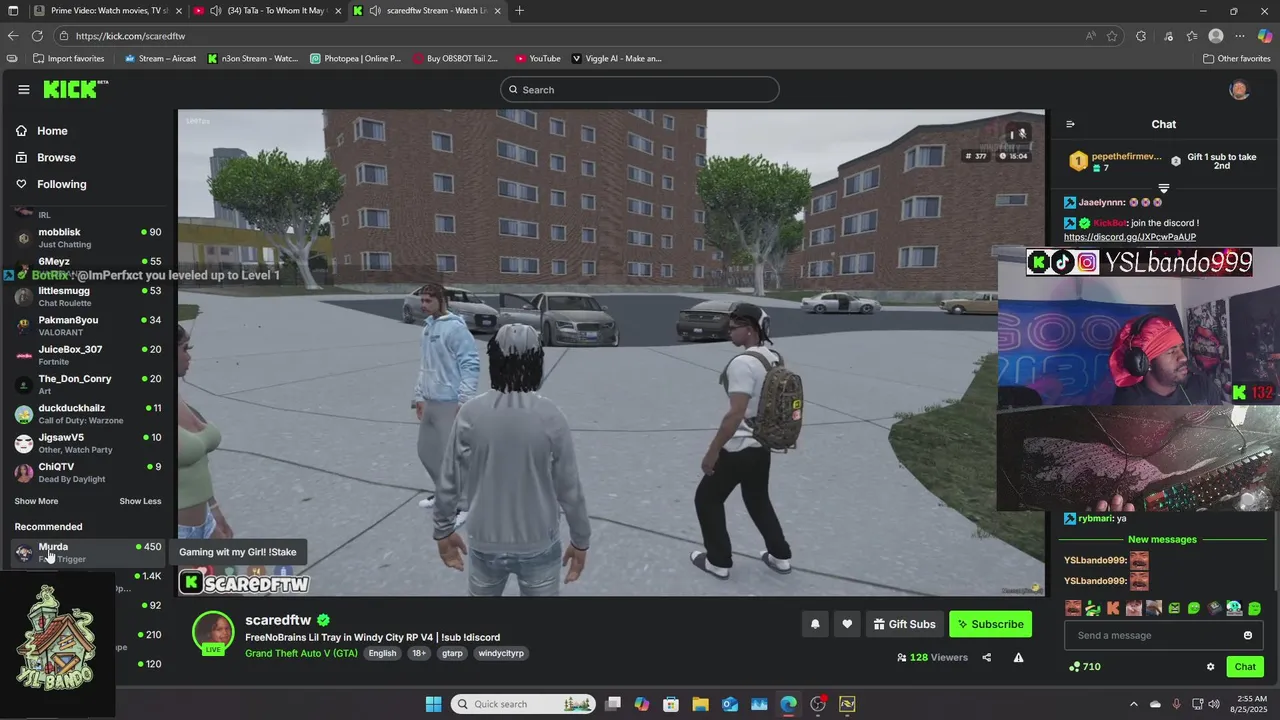
Task: Click the 710 channel points icon
Action: pos(1075,667)
